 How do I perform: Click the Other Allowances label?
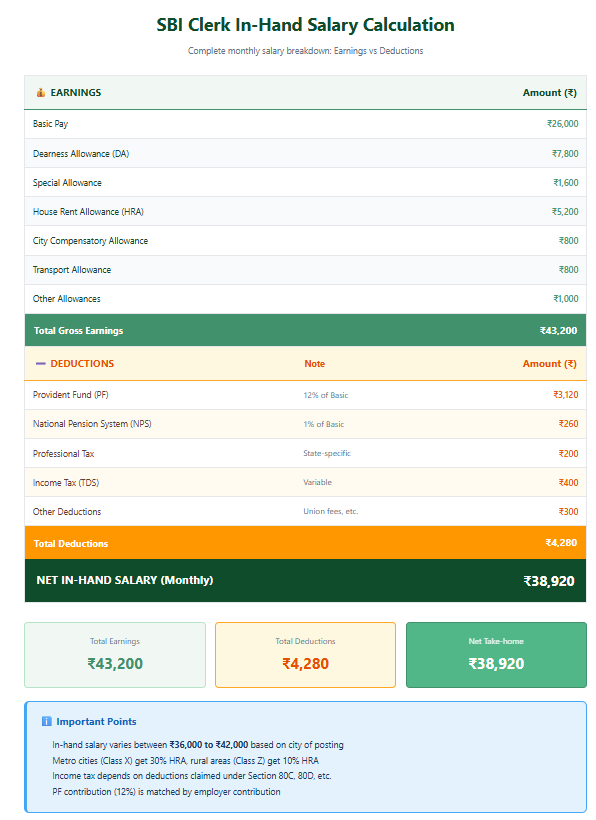point(66,299)
